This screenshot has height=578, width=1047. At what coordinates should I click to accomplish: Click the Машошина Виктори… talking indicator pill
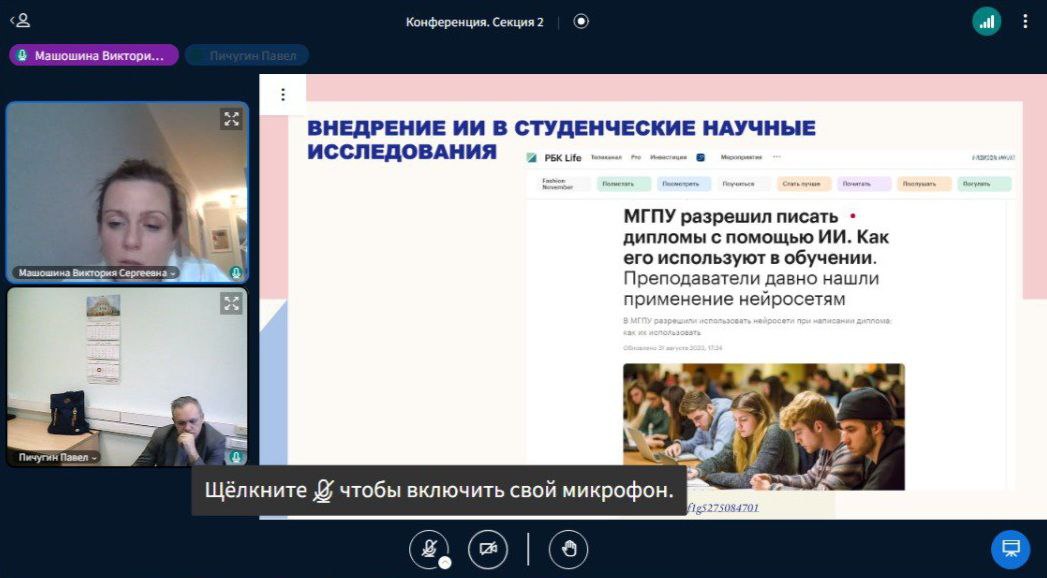pos(94,56)
